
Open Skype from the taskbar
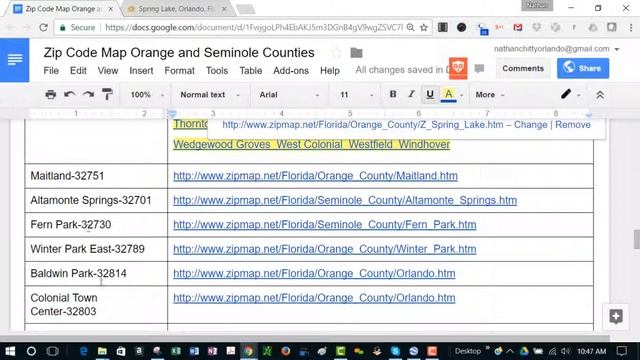tap(395, 351)
